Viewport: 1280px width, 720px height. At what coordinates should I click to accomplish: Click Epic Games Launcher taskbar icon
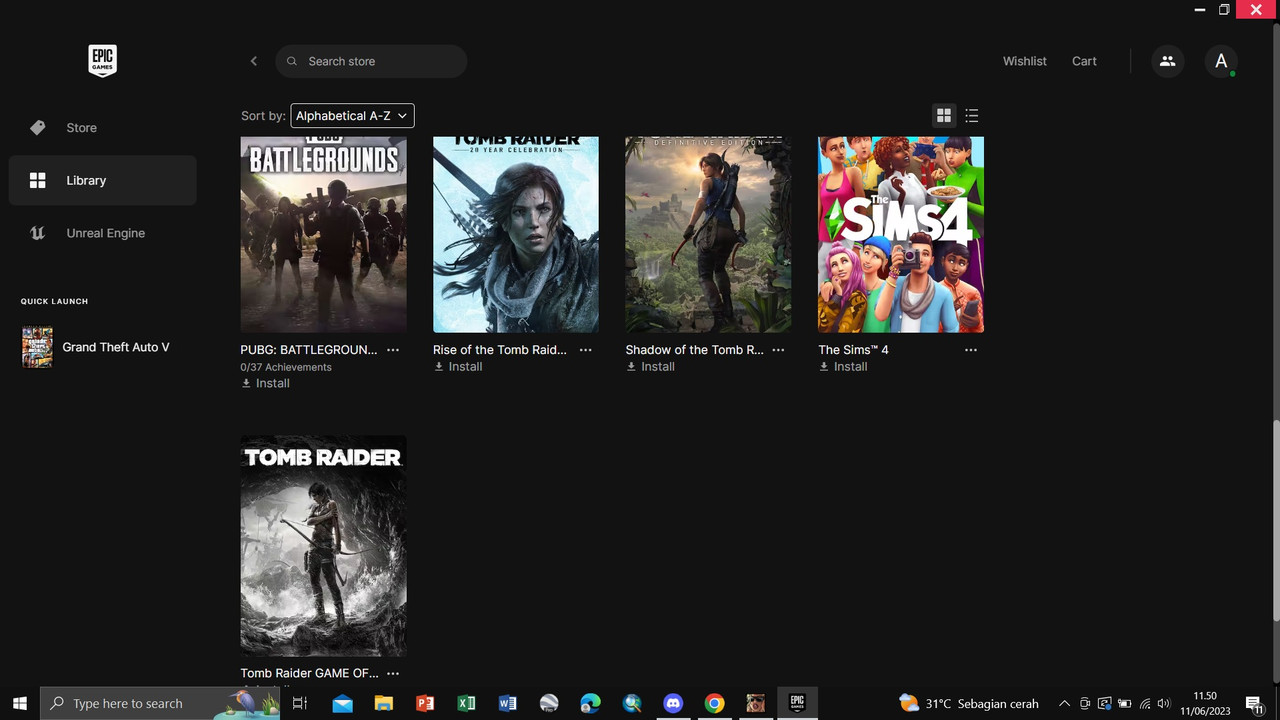[797, 703]
